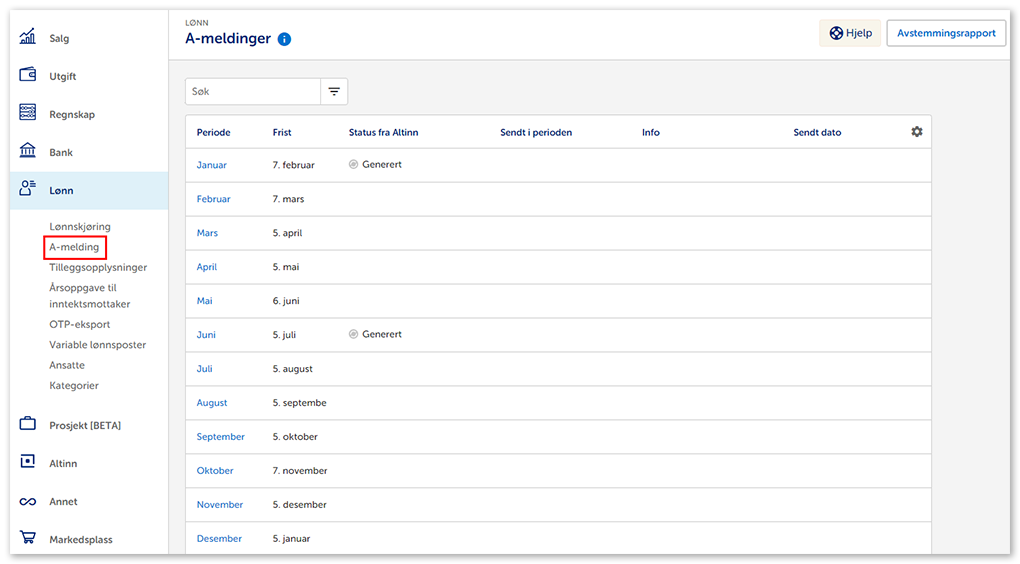
Task: Click the Utgift wallet icon
Action: point(28,76)
